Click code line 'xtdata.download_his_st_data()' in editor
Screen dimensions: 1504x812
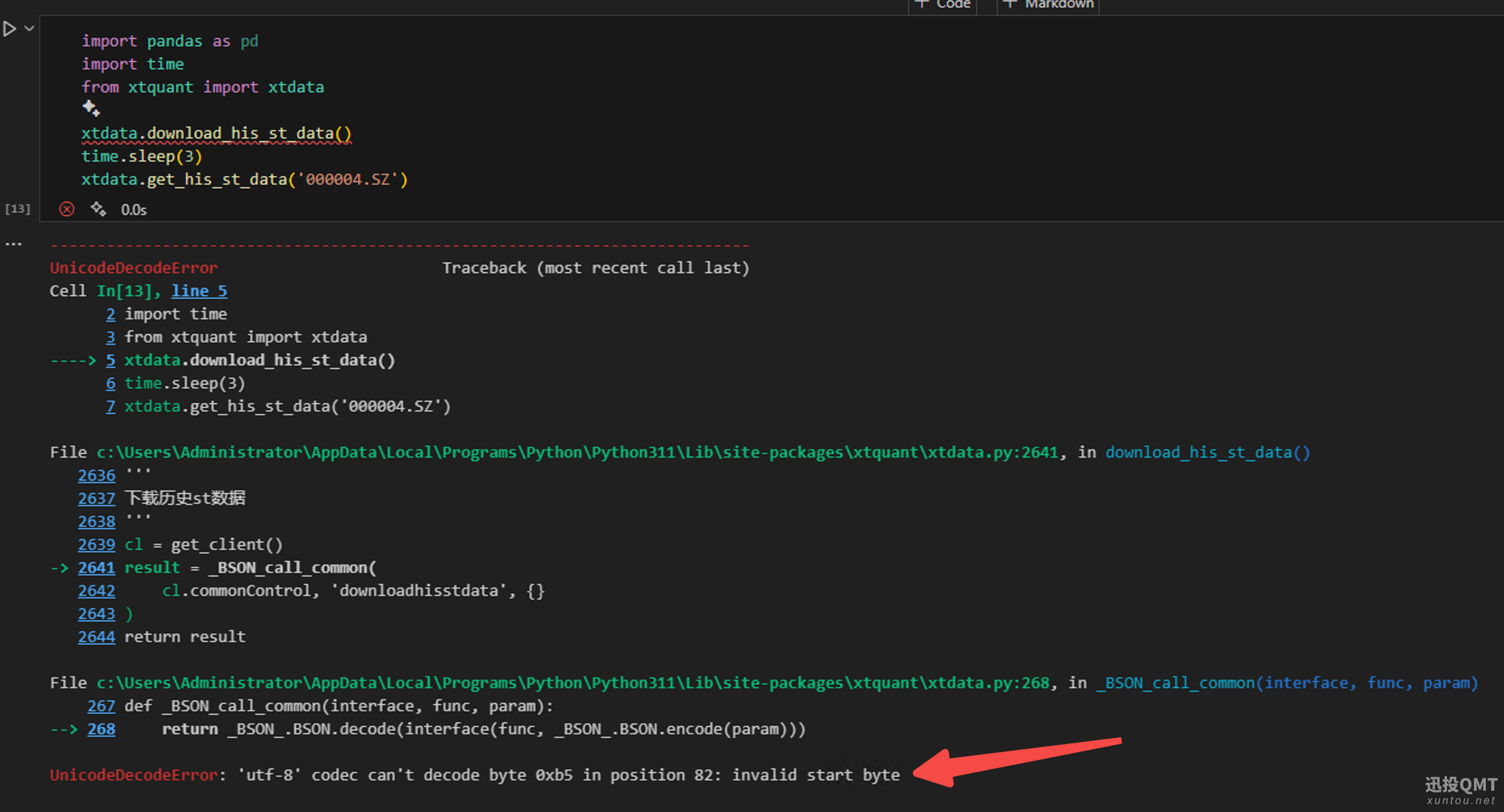click(217, 134)
